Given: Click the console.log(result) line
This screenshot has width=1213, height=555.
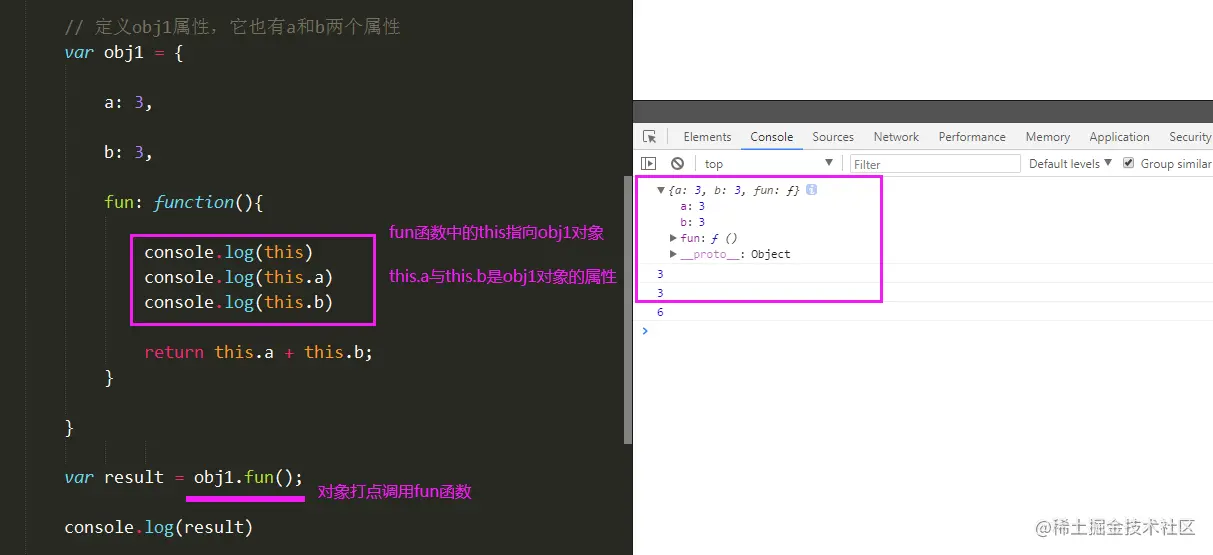Looking at the screenshot, I should [x=159, y=527].
